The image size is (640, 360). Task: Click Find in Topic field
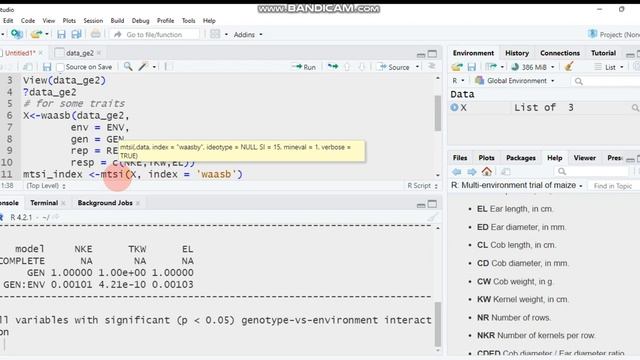[x=613, y=186]
